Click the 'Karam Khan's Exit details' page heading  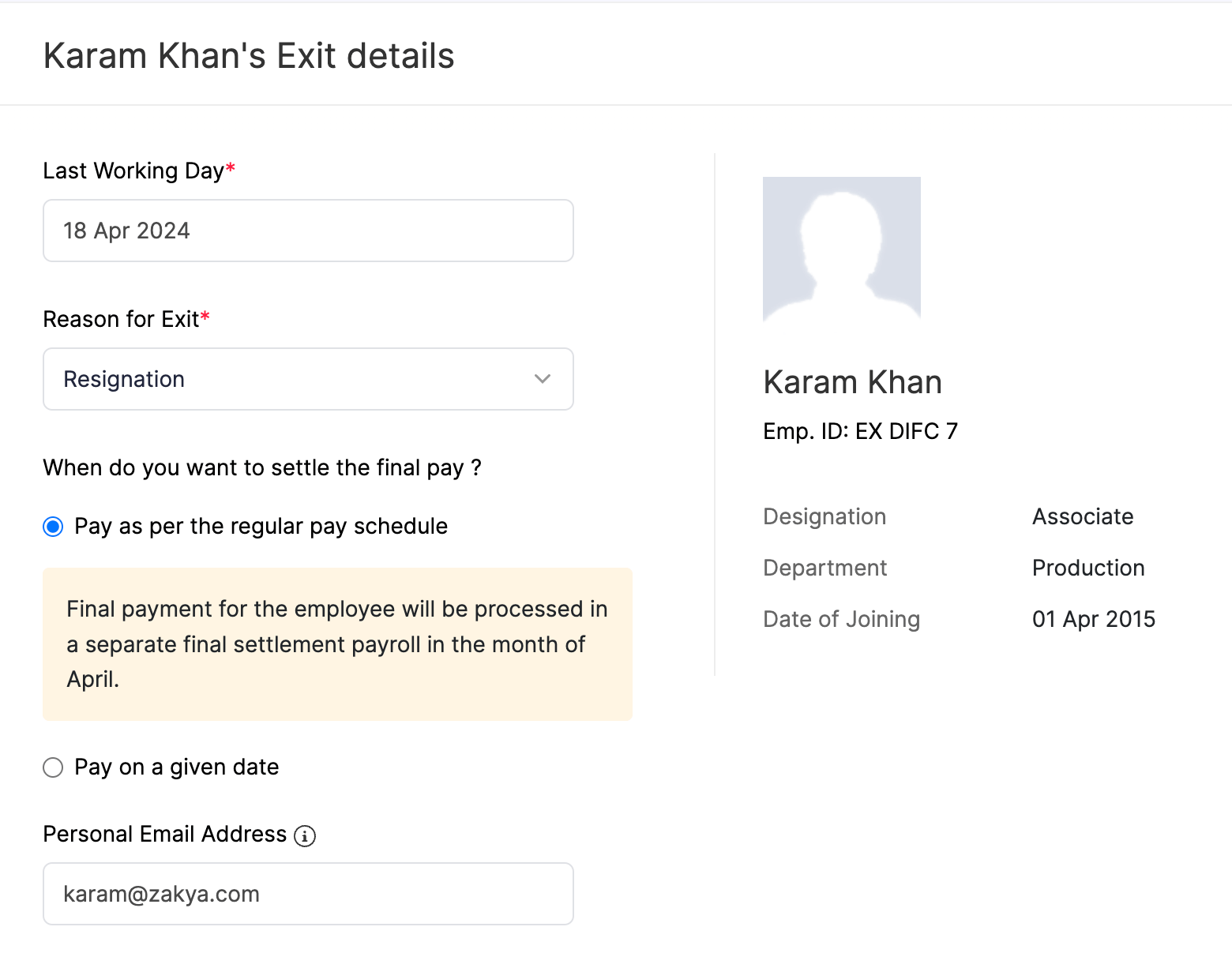[249, 56]
